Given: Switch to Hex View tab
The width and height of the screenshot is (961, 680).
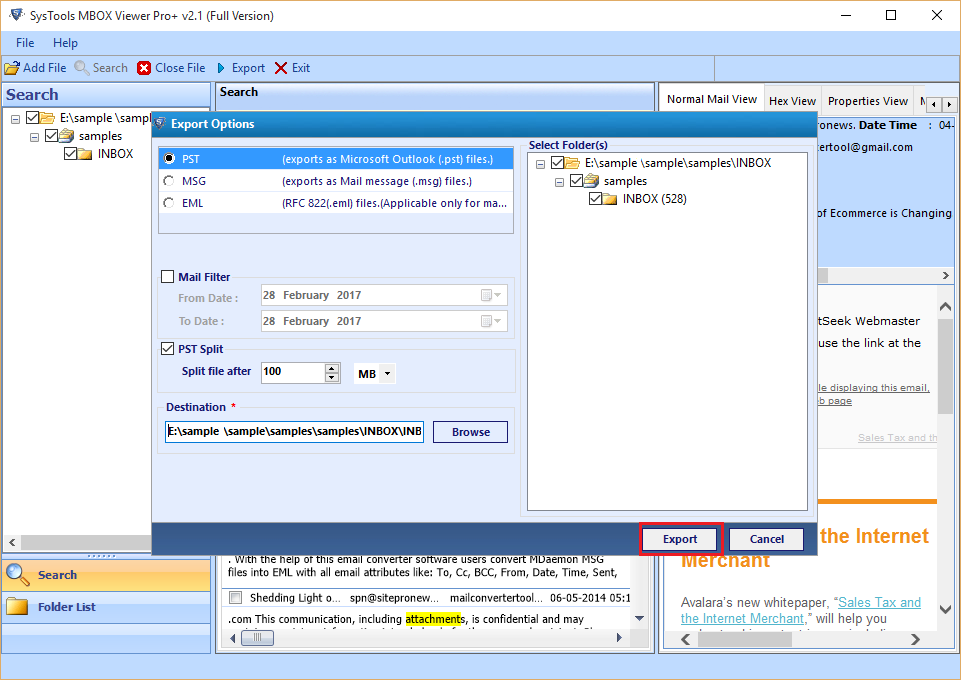Looking at the screenshot, I should pyautogui.click(x=792, y=101).
